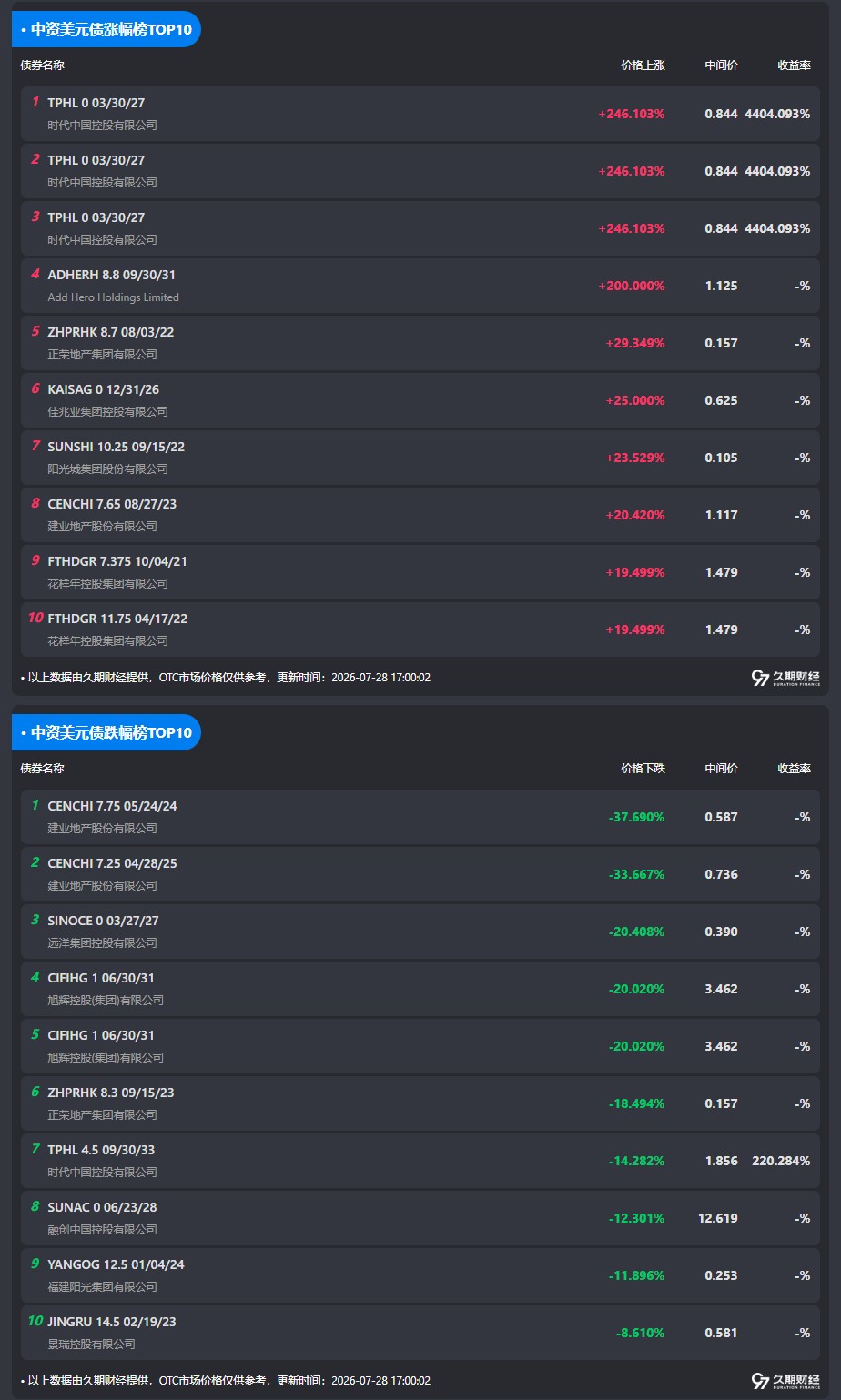Click the TPHL 4.5 09/30/33 bond row
Screen dimensions: 841x1400
click(x=420, y=1161)
